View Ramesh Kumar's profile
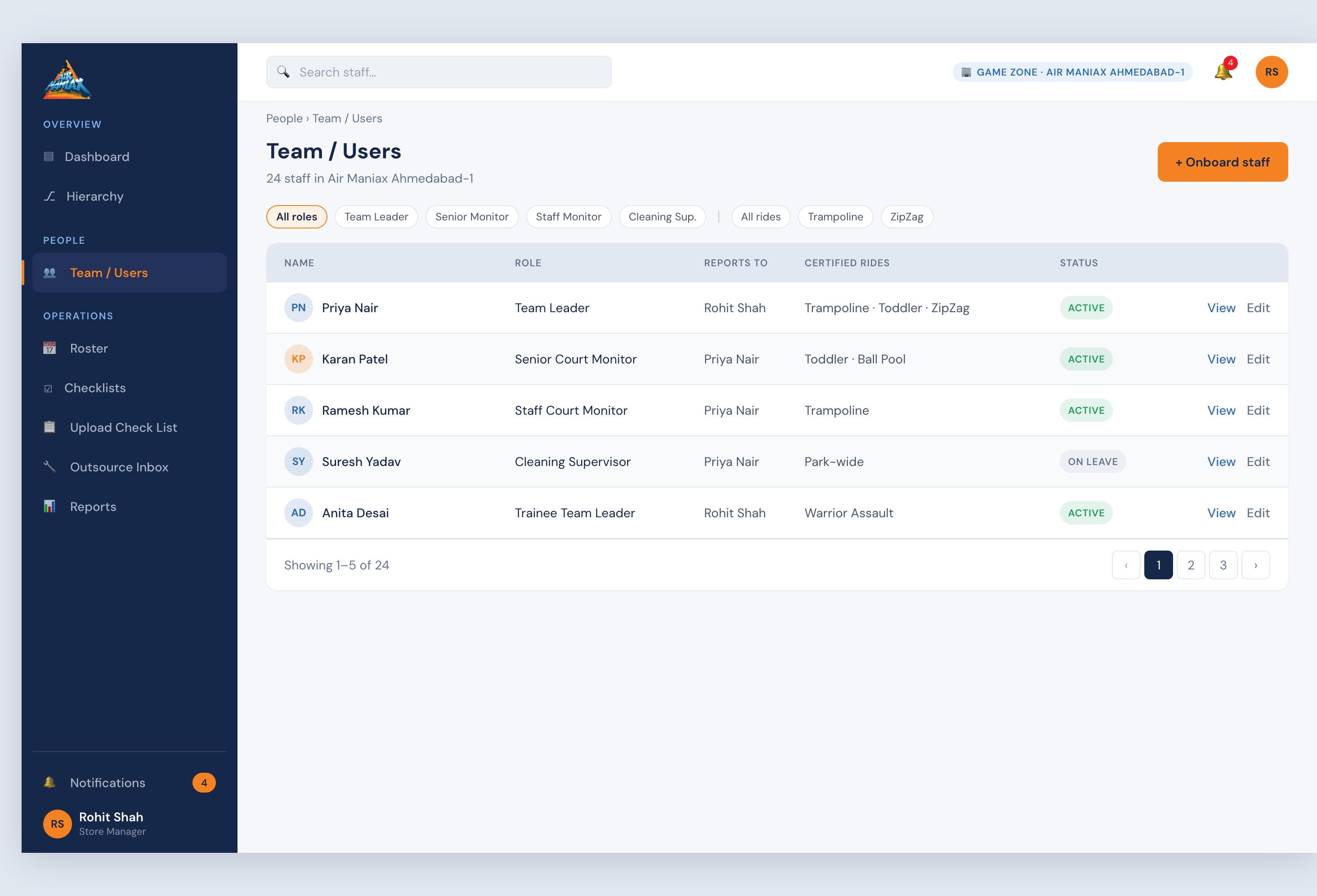Screen dimensions: 1317x896 (1221, 410)
